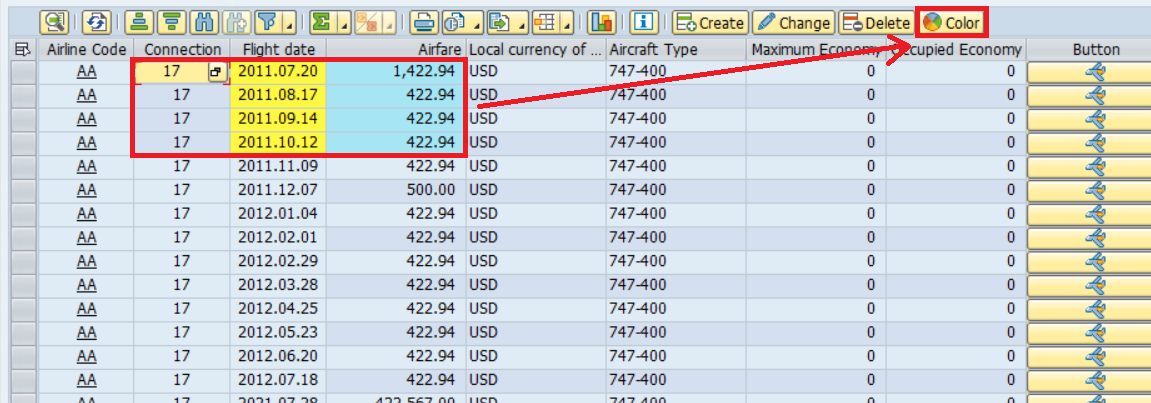
Task: Sort the list in ascending order
Action: coord(138,23)
